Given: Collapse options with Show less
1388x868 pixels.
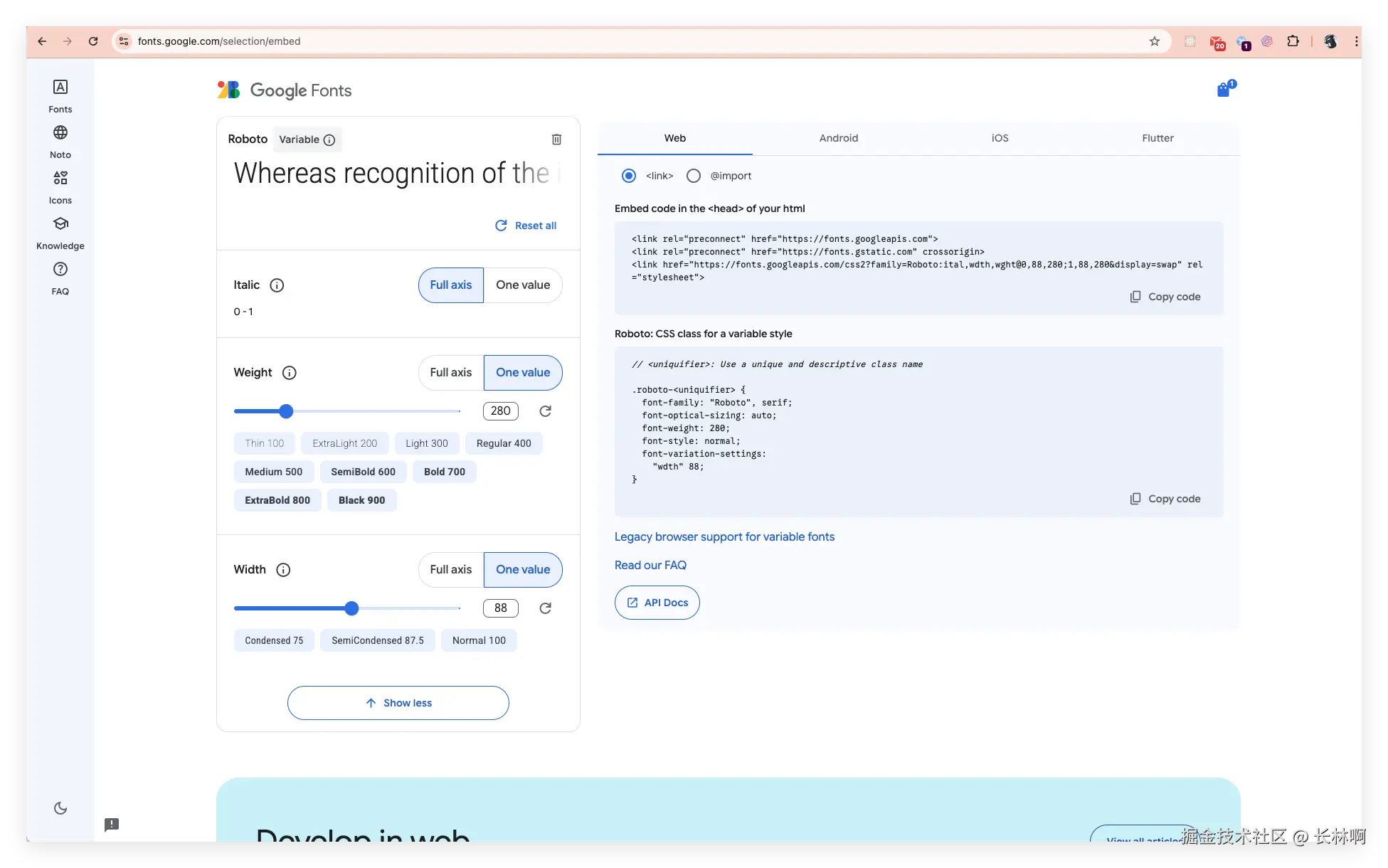Looking at the screenshot, I should click(398, 703).
